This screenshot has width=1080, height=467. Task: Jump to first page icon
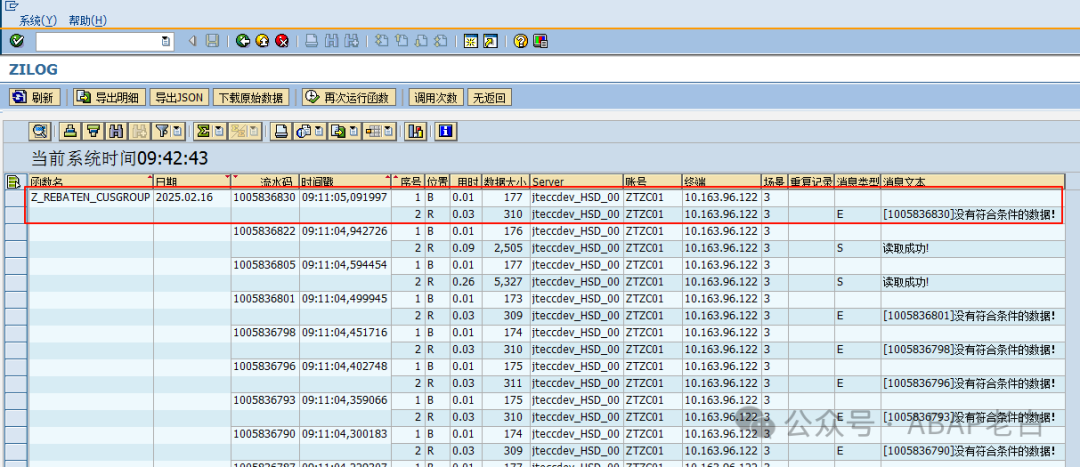(382, 41)
